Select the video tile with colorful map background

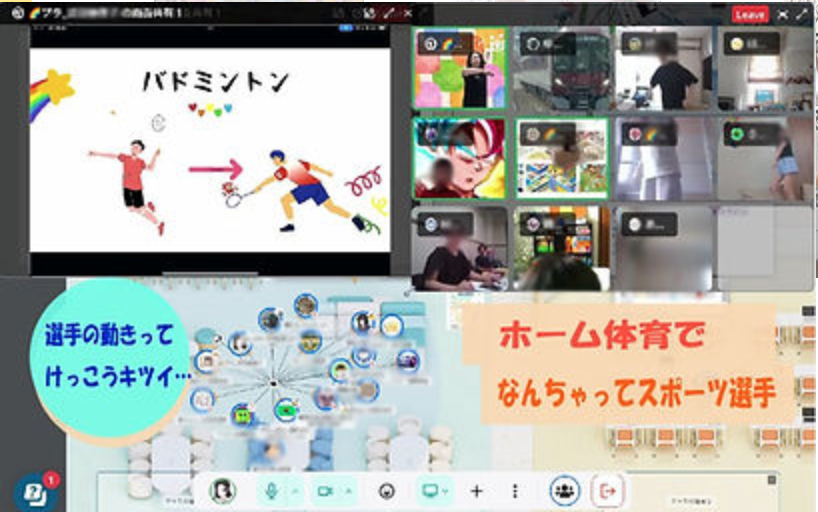tap(562, 158)
